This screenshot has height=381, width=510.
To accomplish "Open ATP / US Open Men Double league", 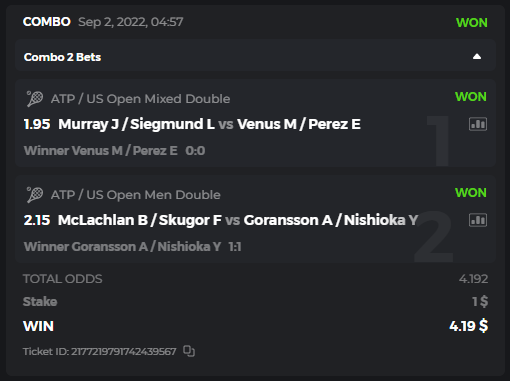I will [136, 195].
